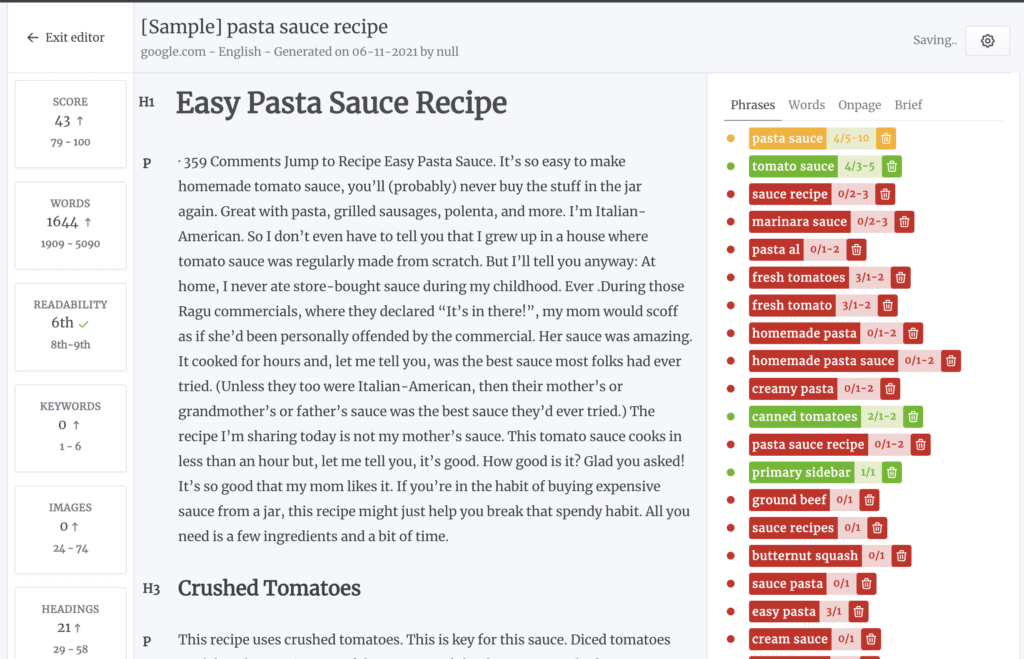Click the Exit editor link
The width and height of the screenshot is (1024, 659).
click(66, 37)
